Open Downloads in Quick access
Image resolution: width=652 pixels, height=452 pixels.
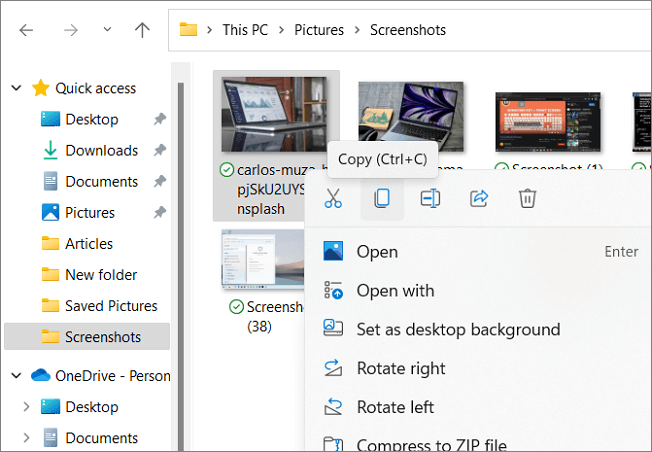[x=101, y=150]
